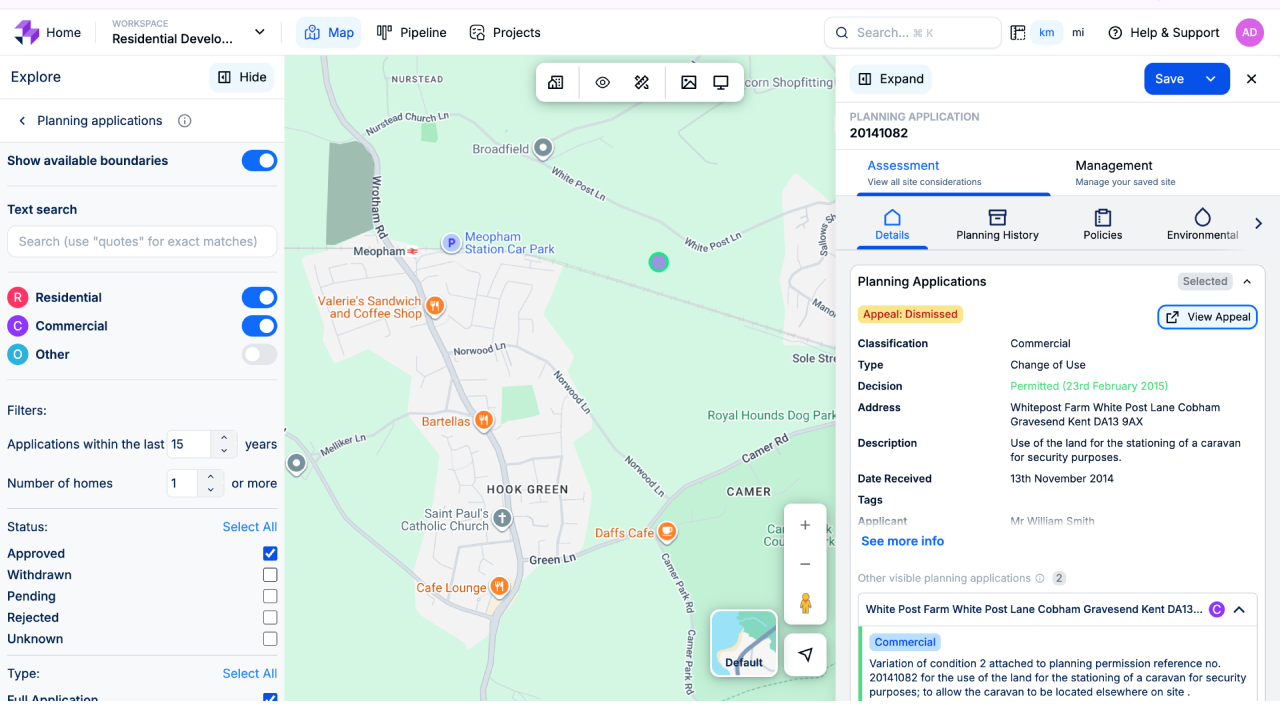This screenshot has height=720, width=1280.
Task: Uncheck the Approved status checkbox
Action: tap(270, 553)
